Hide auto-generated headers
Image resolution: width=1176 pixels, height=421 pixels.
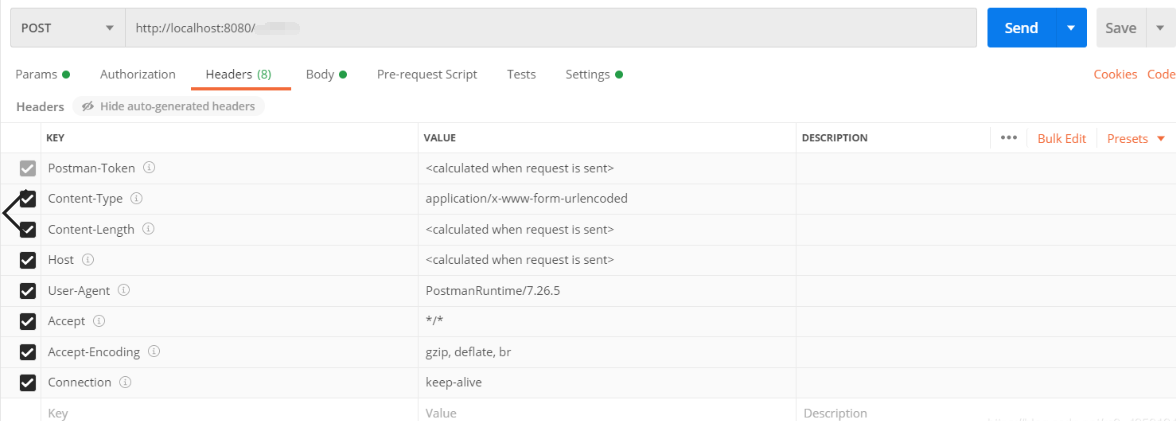pos(168,106)
